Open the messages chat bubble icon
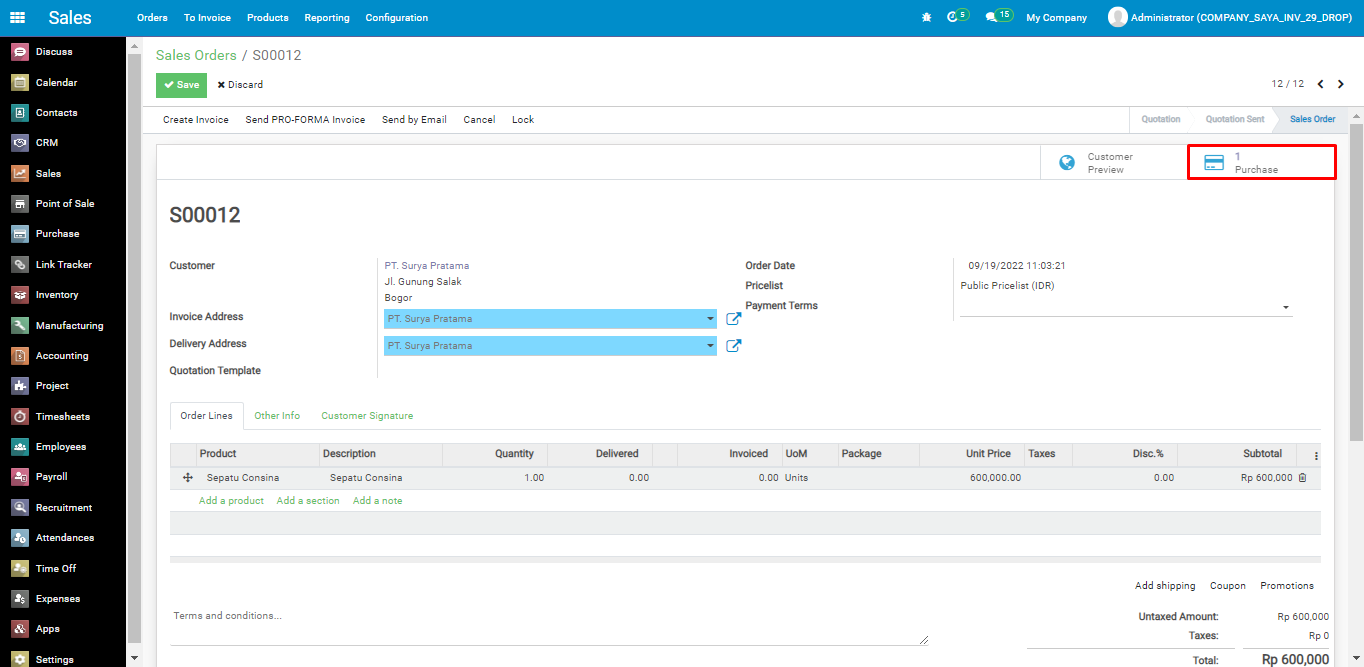This screenshot has height=667, width=1364. pyautogui.click(x=991, y=18)
